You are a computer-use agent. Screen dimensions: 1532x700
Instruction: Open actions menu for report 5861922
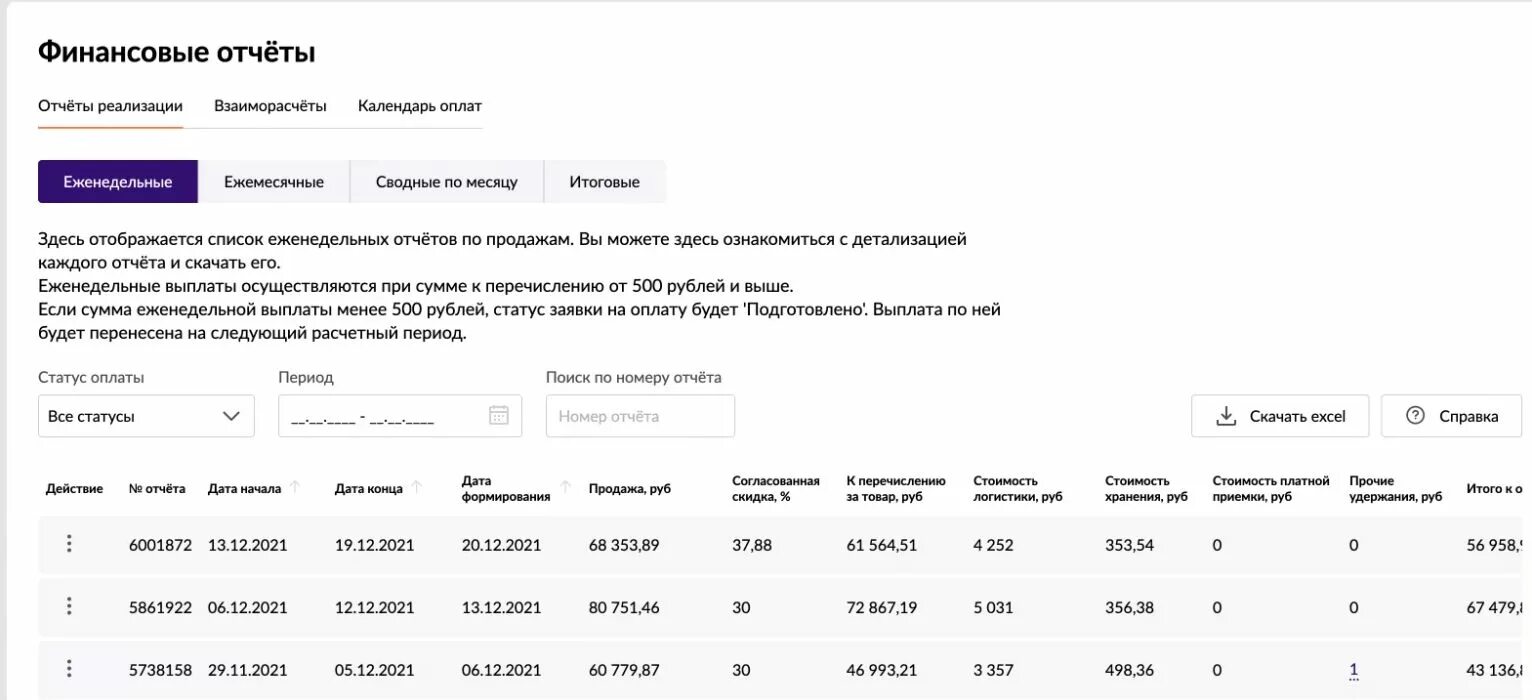pyautogui.click(x=69, y=606)
